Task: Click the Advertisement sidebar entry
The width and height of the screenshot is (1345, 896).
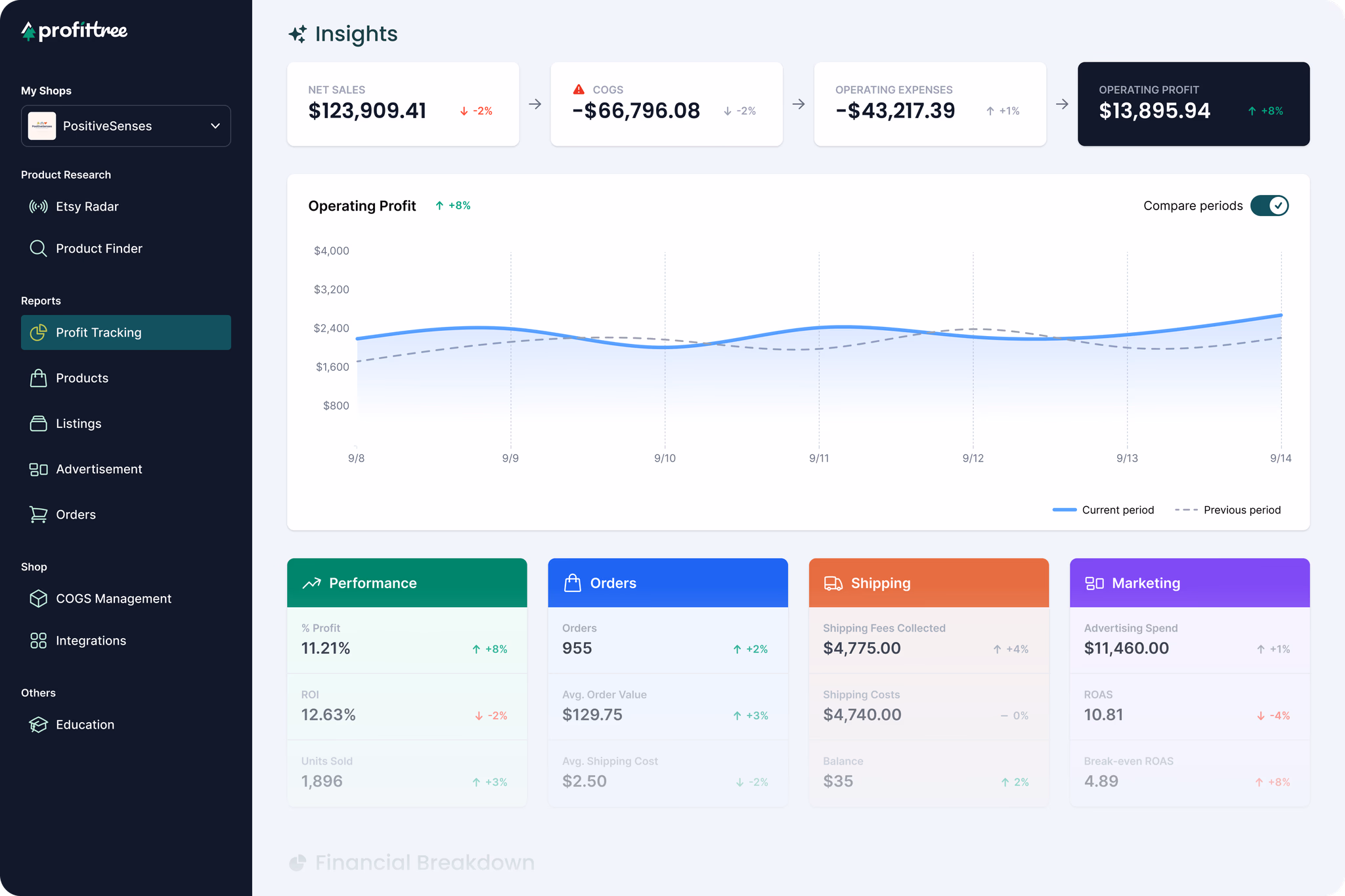Action: [99, 469]
